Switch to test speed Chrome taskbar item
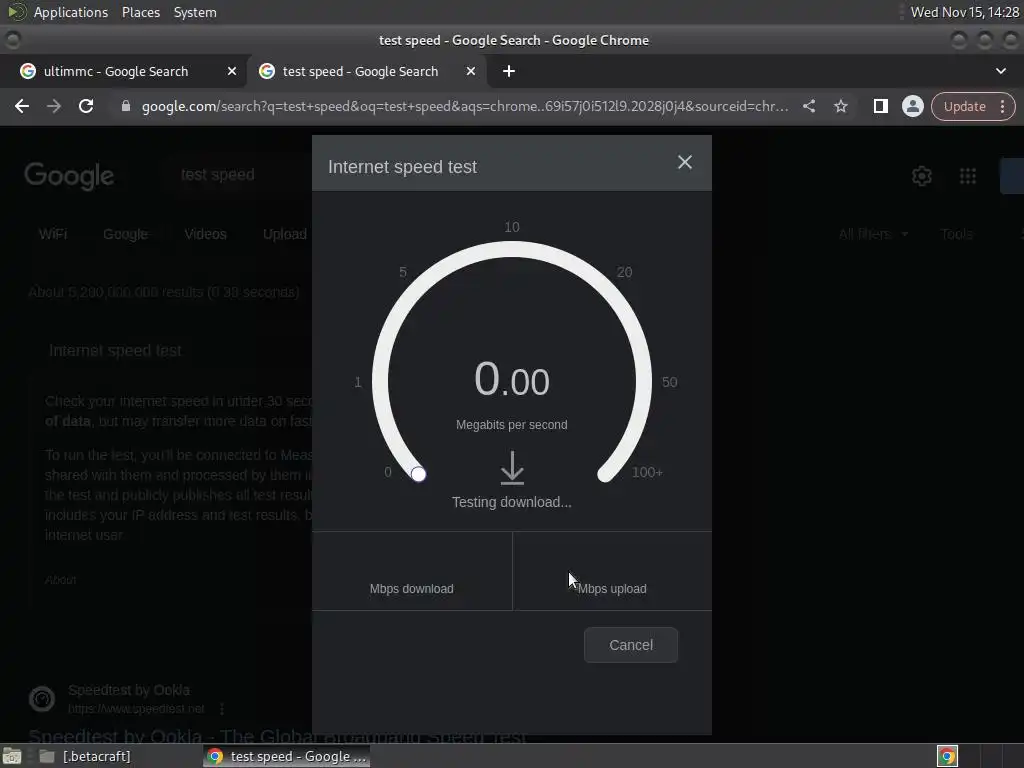The width and height of the screenshot is (1024, 768). (x=287, y=756)
